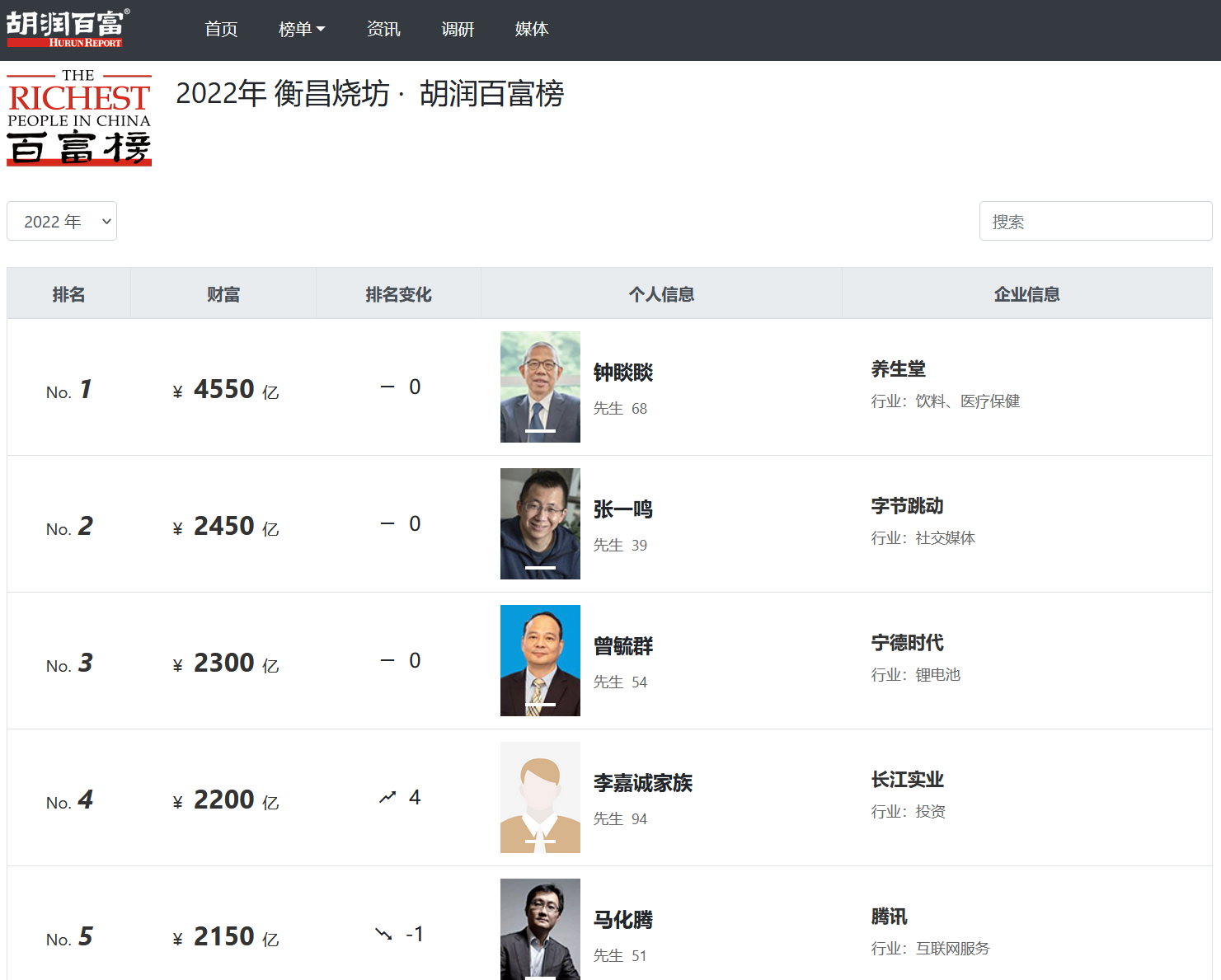Open the 榜单 dropdown menu

(302, 29)
